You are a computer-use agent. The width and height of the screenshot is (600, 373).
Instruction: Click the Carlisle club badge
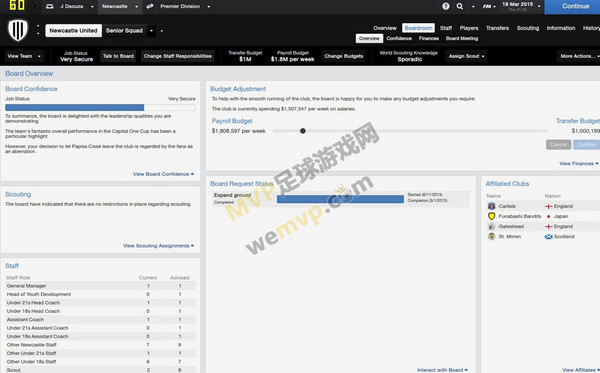pyautogui.click(x=491, y=206)
